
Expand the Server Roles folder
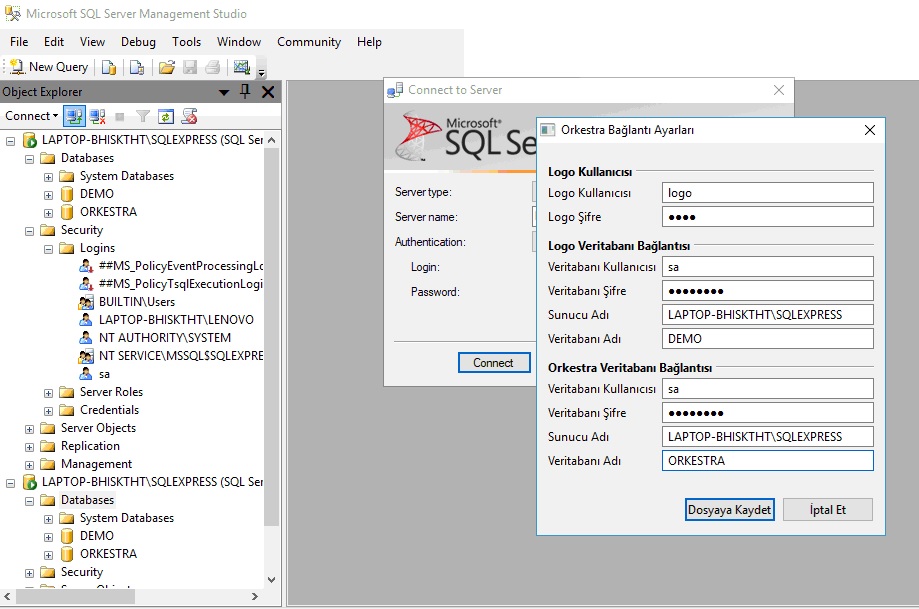tap(49, 393)
